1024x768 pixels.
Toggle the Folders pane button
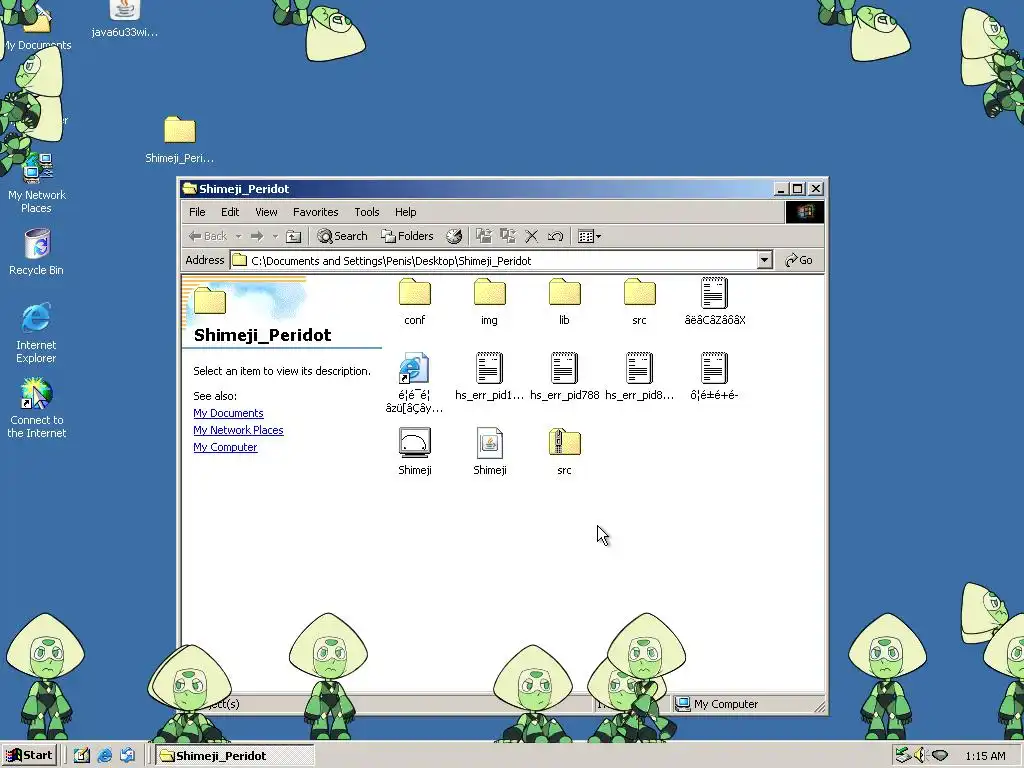407,236
